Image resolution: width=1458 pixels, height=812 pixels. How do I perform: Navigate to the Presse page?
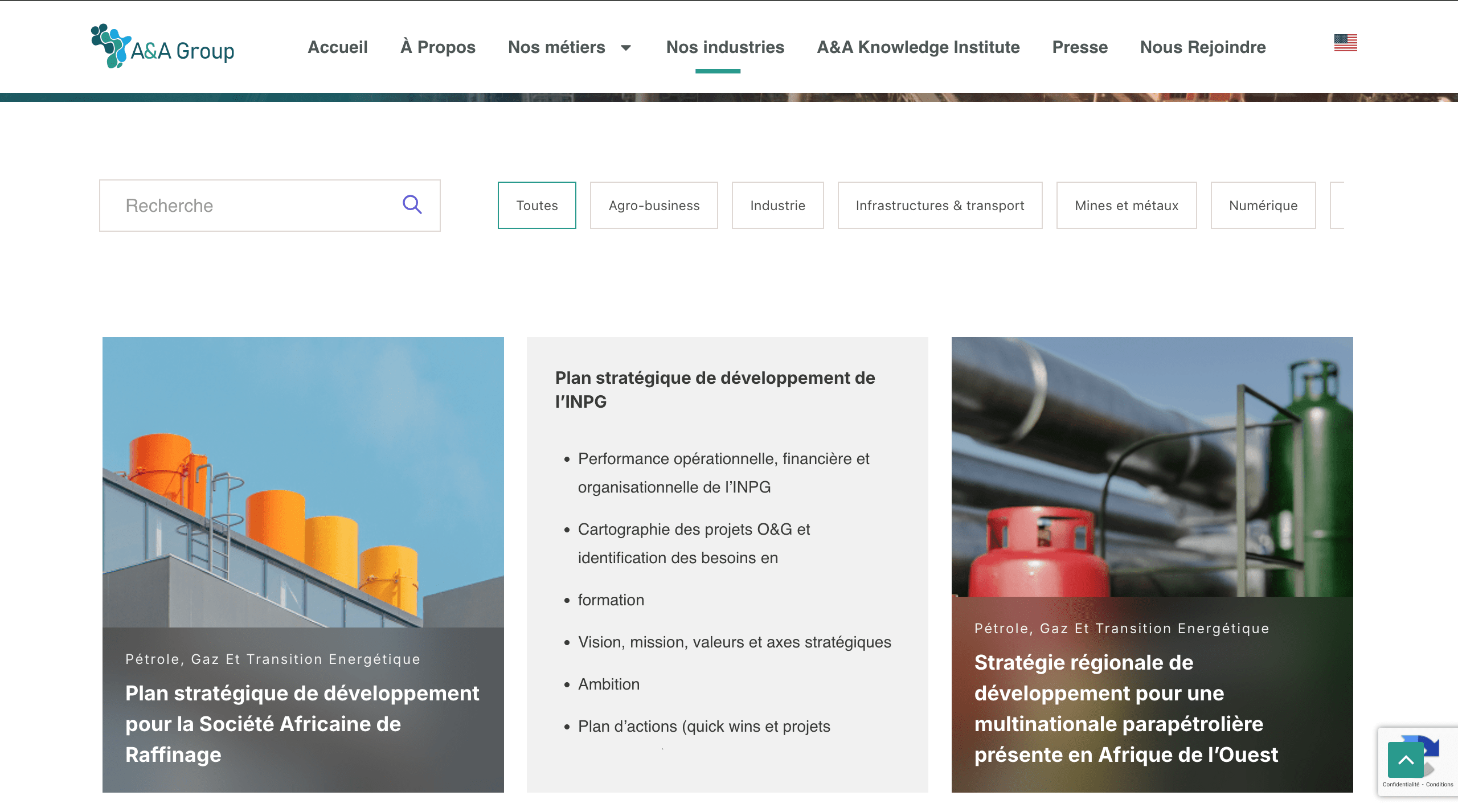pyautogui.click(x=1080, y=47)
